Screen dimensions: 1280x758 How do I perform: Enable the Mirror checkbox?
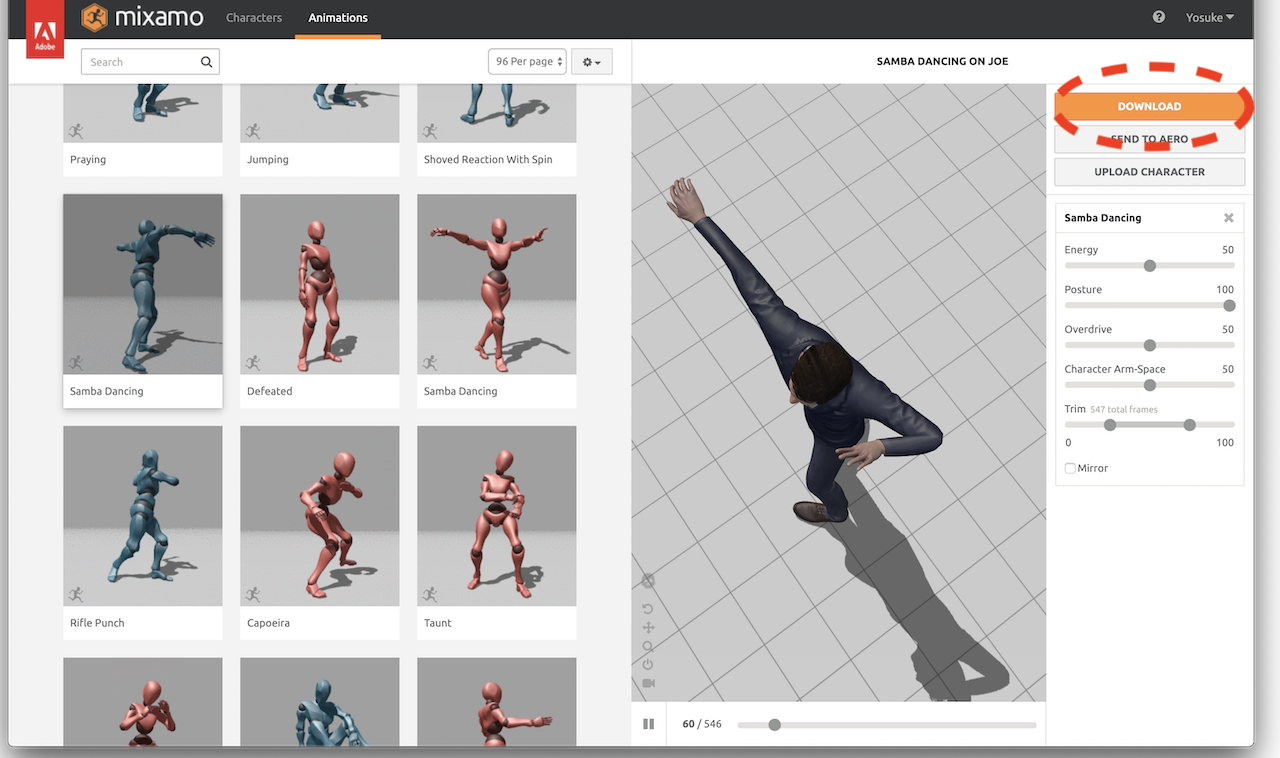pyautogui.click(x=1070, y=468)
